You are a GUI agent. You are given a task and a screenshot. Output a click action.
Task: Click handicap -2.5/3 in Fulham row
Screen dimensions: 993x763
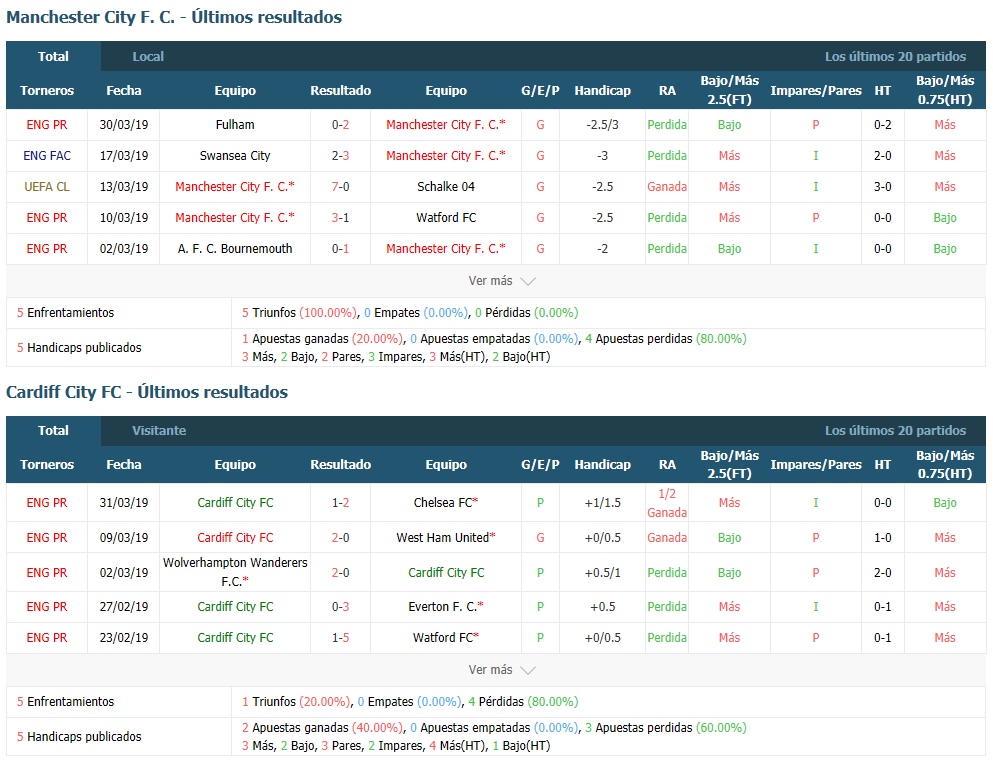pos(602,125)
